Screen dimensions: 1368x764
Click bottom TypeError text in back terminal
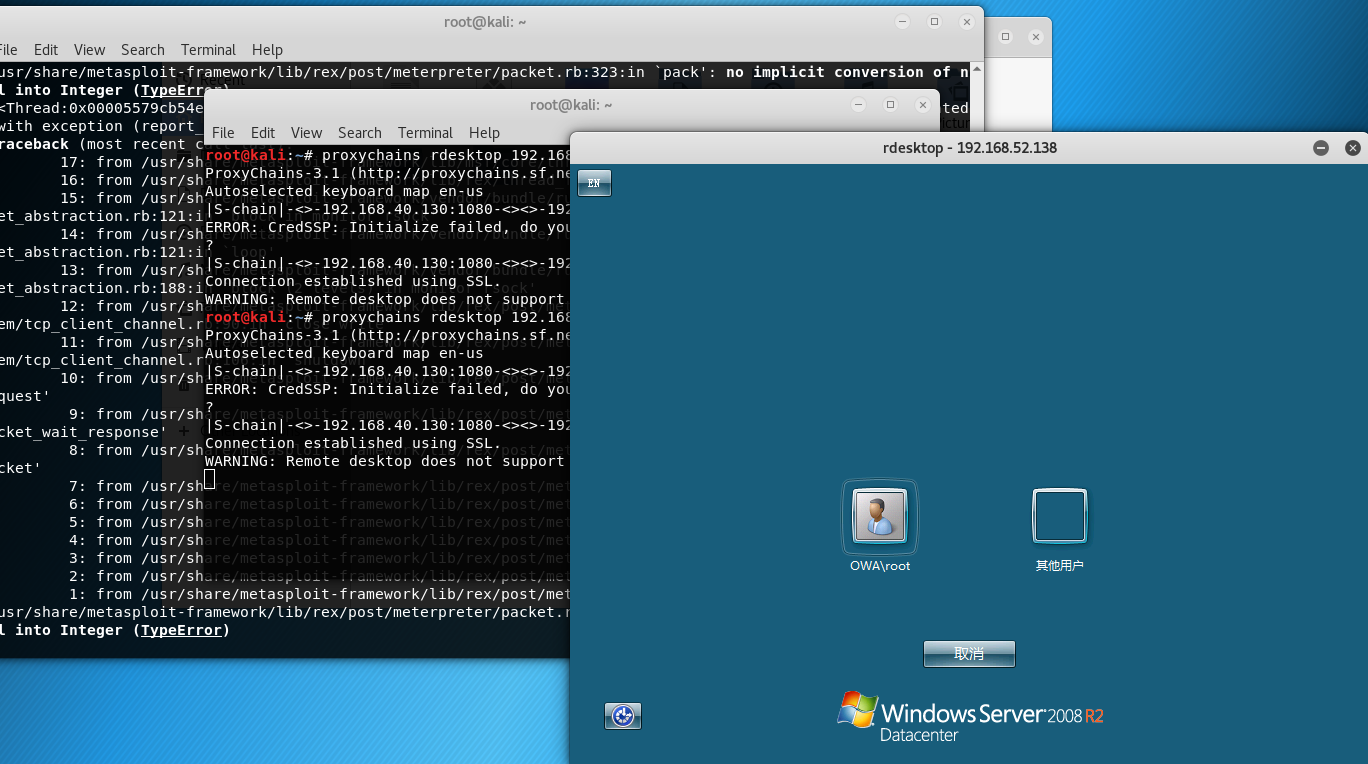pos(181,630)
